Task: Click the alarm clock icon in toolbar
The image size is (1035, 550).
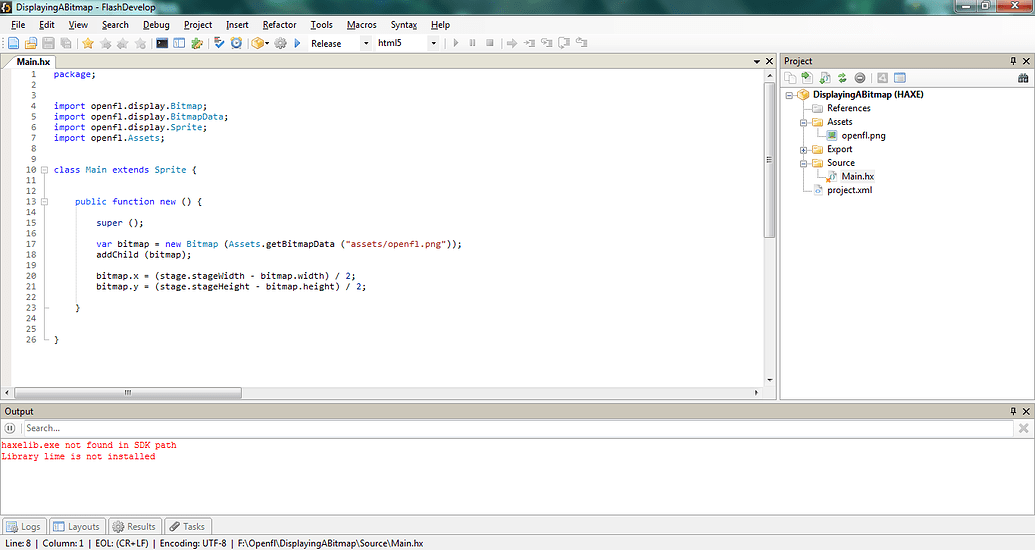Action: (236, 43)
